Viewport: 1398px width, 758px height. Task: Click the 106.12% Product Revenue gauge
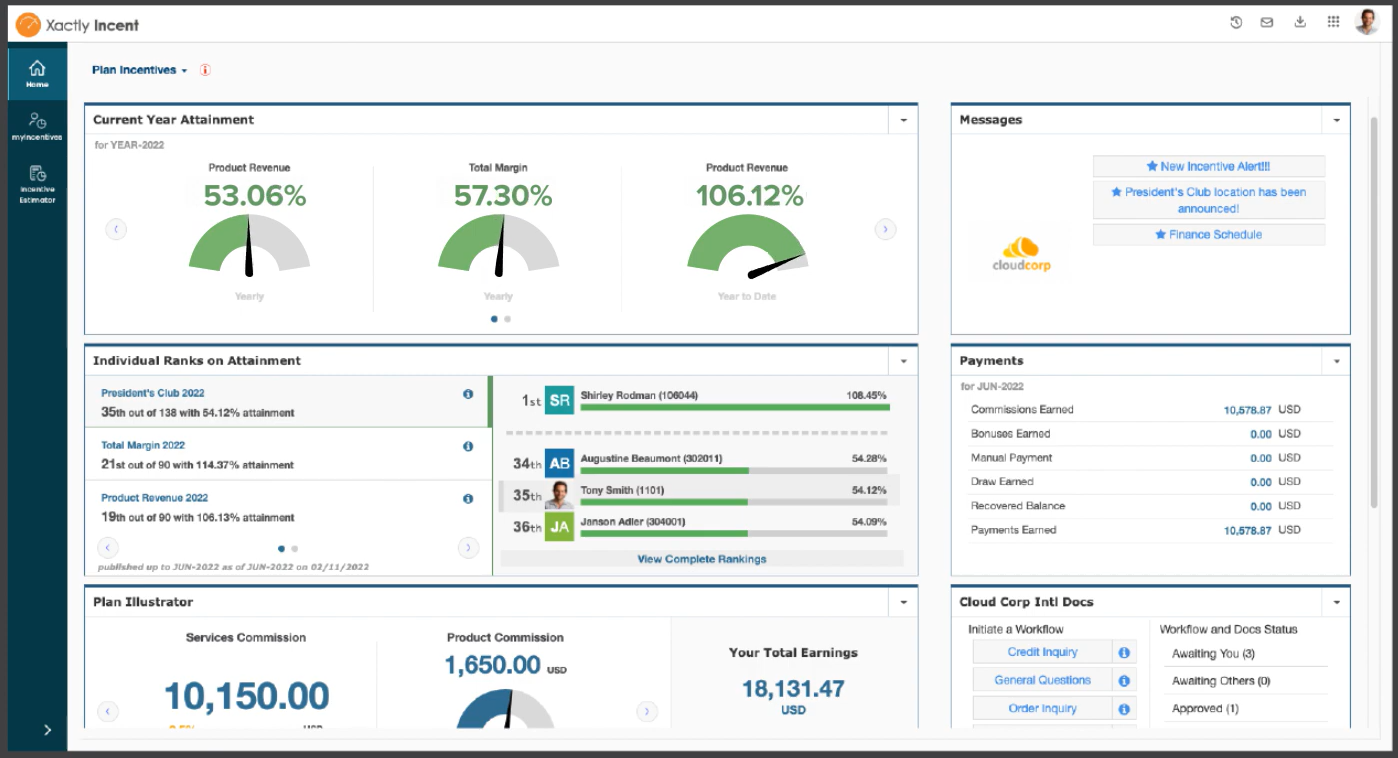point(747,246)
